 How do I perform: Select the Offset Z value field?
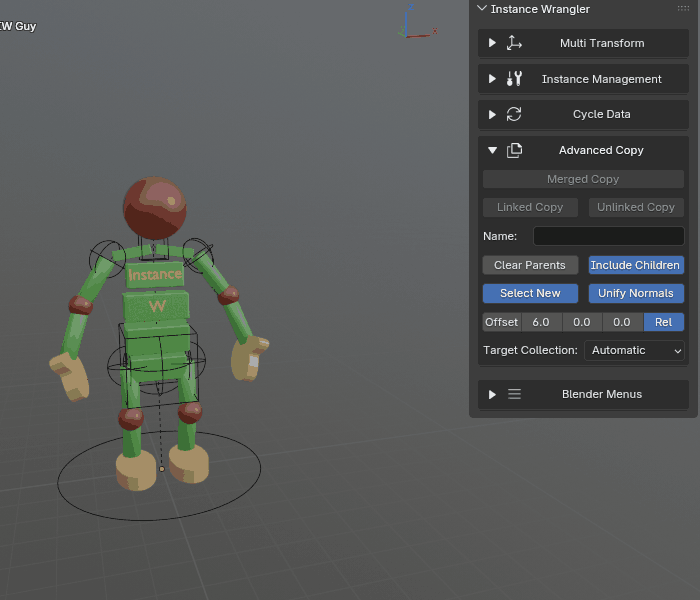click(623, 322)
